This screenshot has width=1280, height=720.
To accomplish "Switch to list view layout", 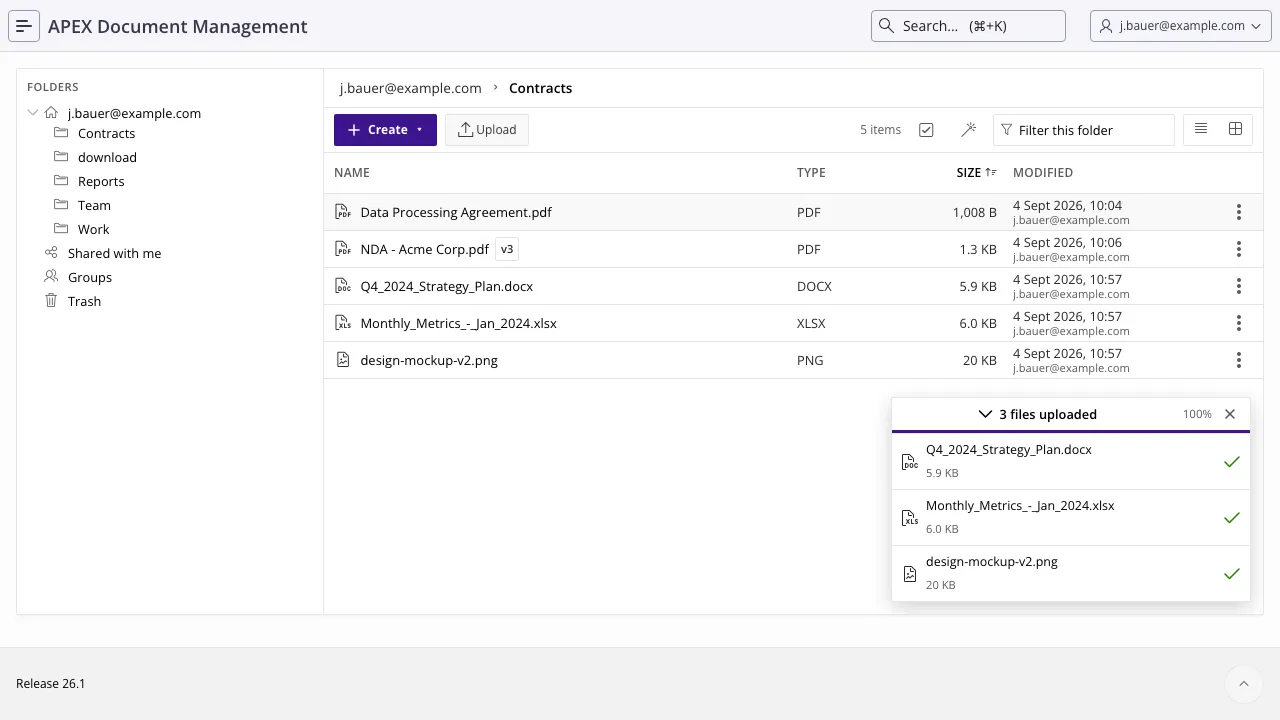I will (x=1201, y=129).
